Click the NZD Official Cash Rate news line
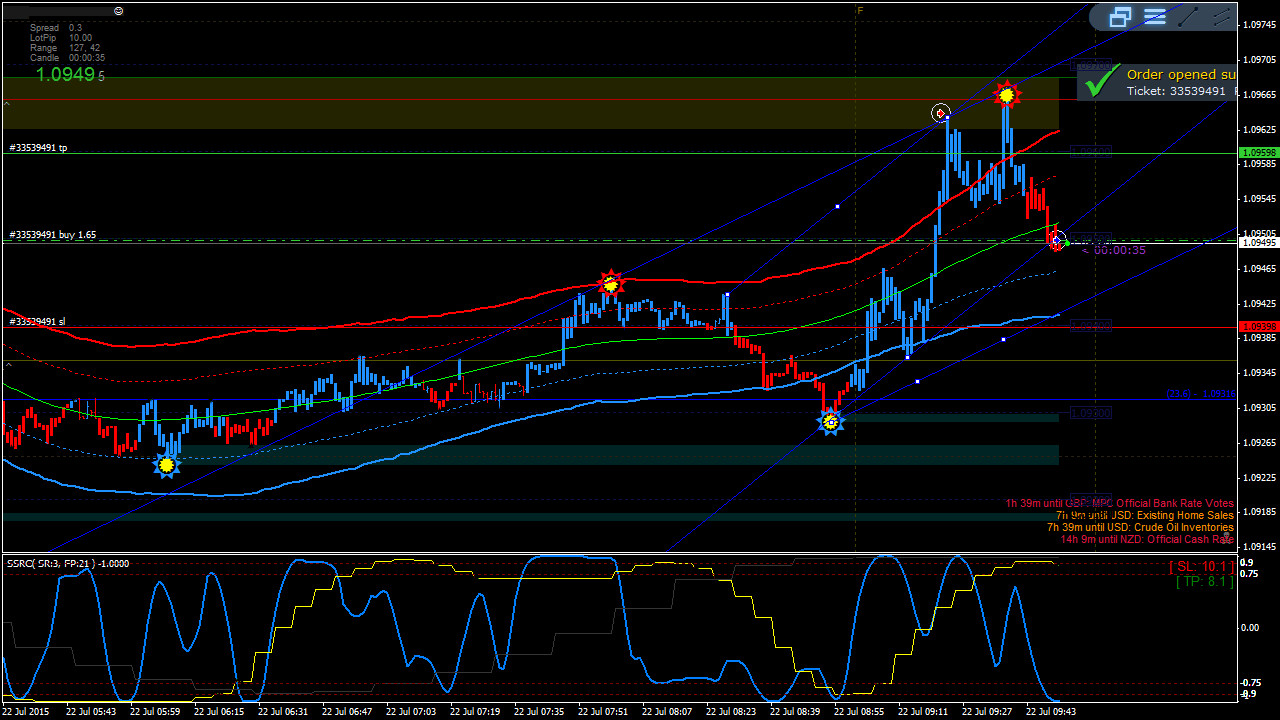The height and width of the screenshot is (720, 1280). coord(1147,539)
